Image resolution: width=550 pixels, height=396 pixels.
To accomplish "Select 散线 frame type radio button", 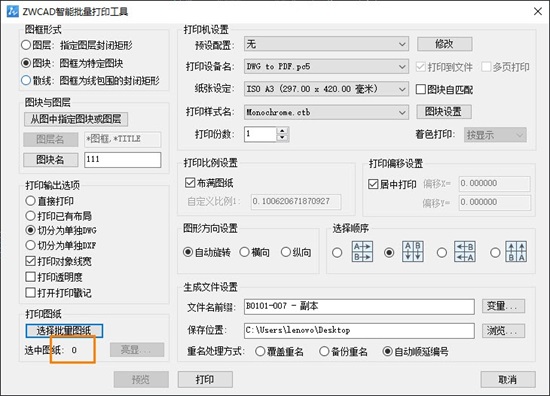I will pos(26,80).
